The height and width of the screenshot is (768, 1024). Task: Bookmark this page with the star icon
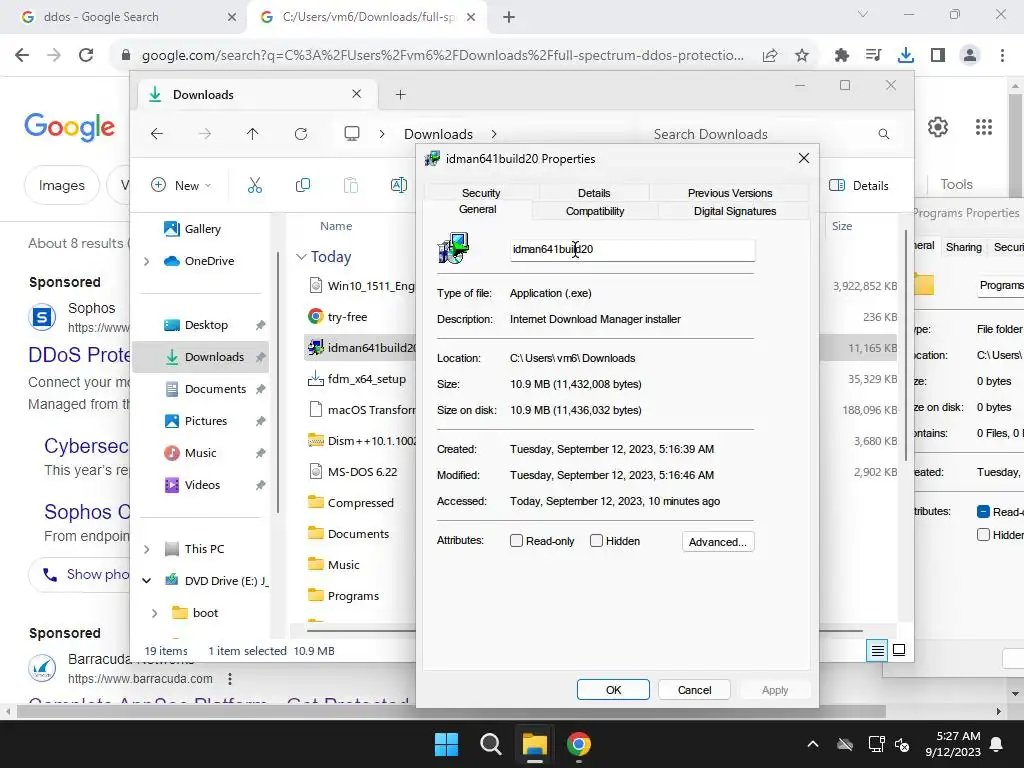point(802,56)
